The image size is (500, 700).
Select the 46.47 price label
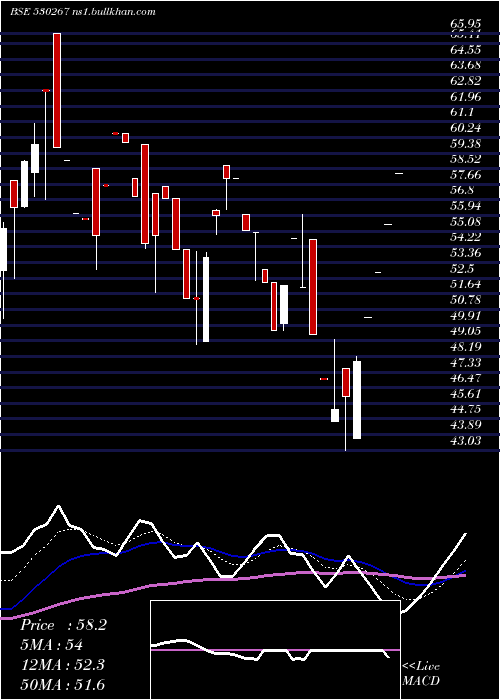click(x=466, y=379)
